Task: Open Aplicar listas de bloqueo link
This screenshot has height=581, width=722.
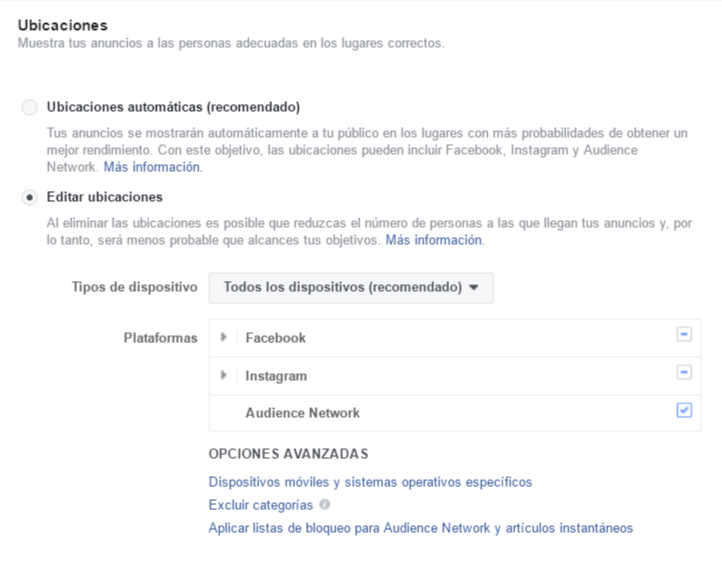Action: 420,528
